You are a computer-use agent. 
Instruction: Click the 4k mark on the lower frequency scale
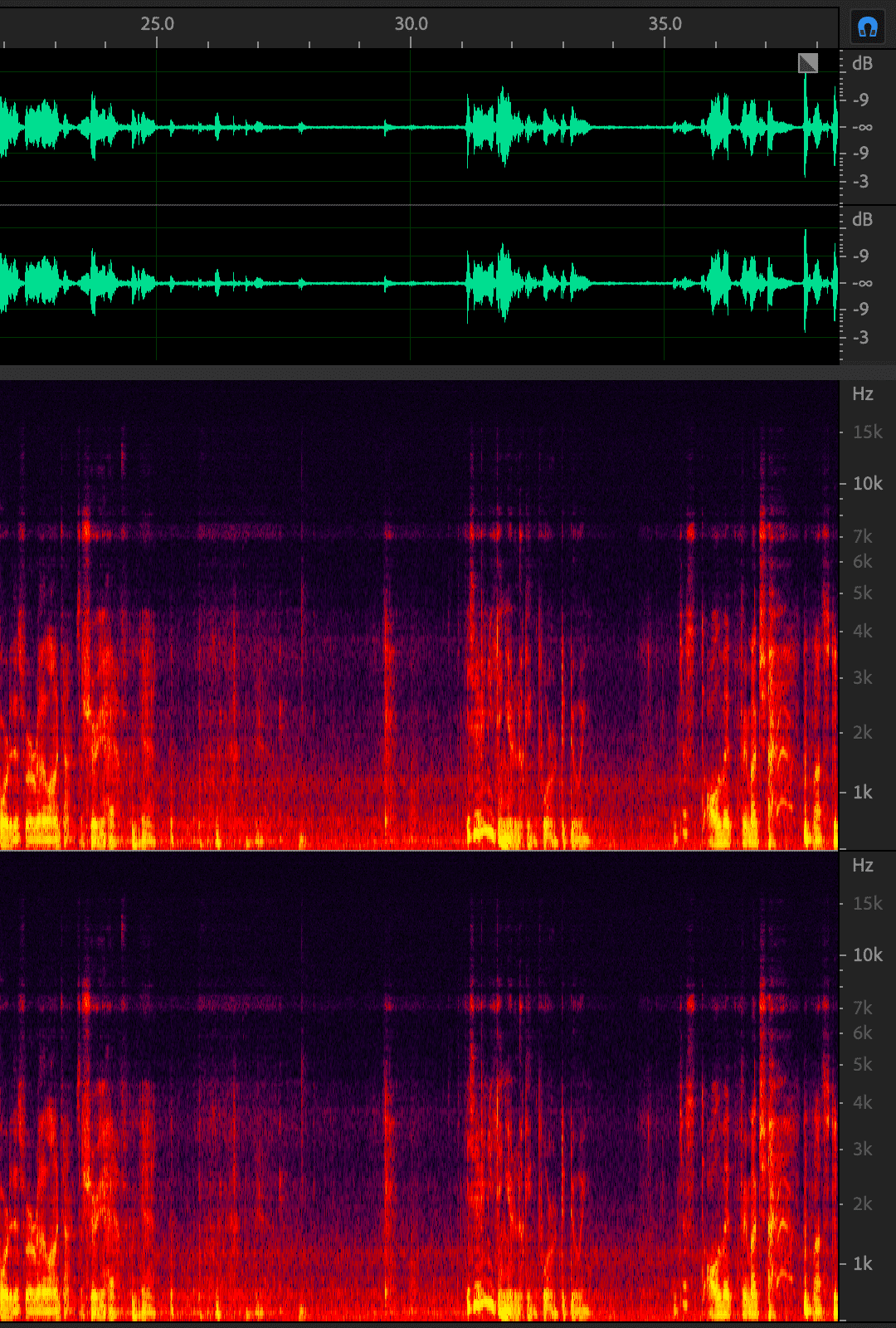(862, 1103)
